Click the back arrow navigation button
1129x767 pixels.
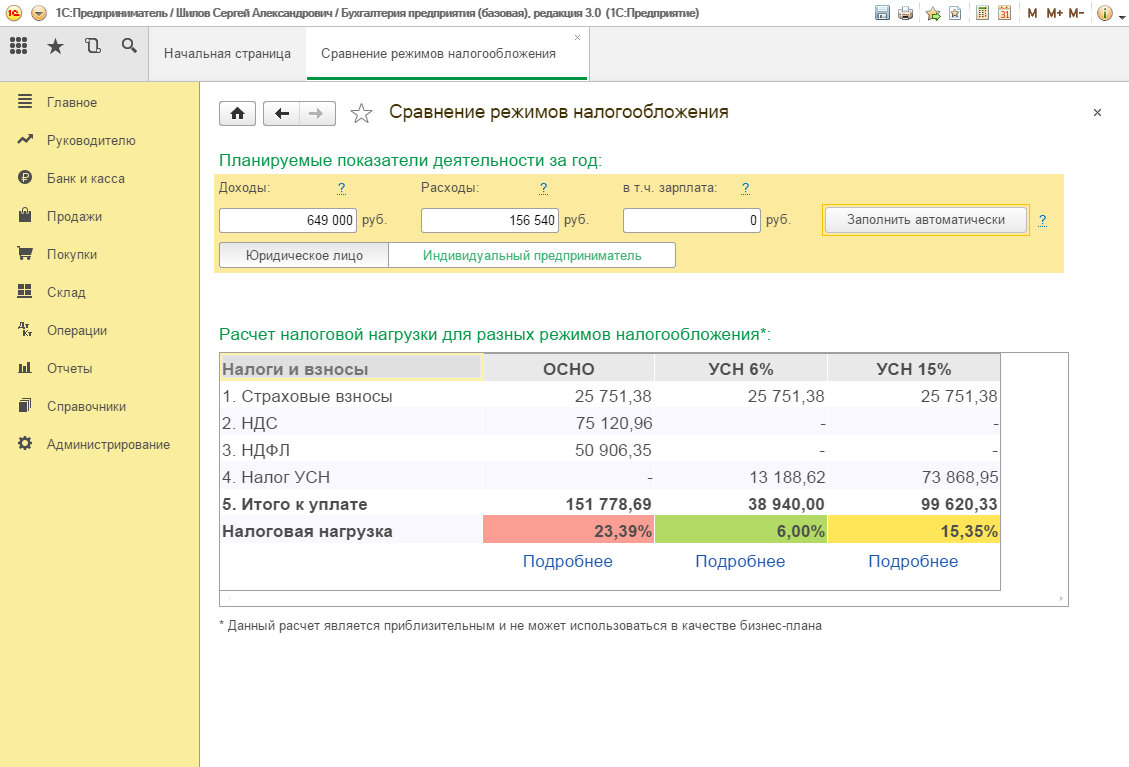click(281, 113)
